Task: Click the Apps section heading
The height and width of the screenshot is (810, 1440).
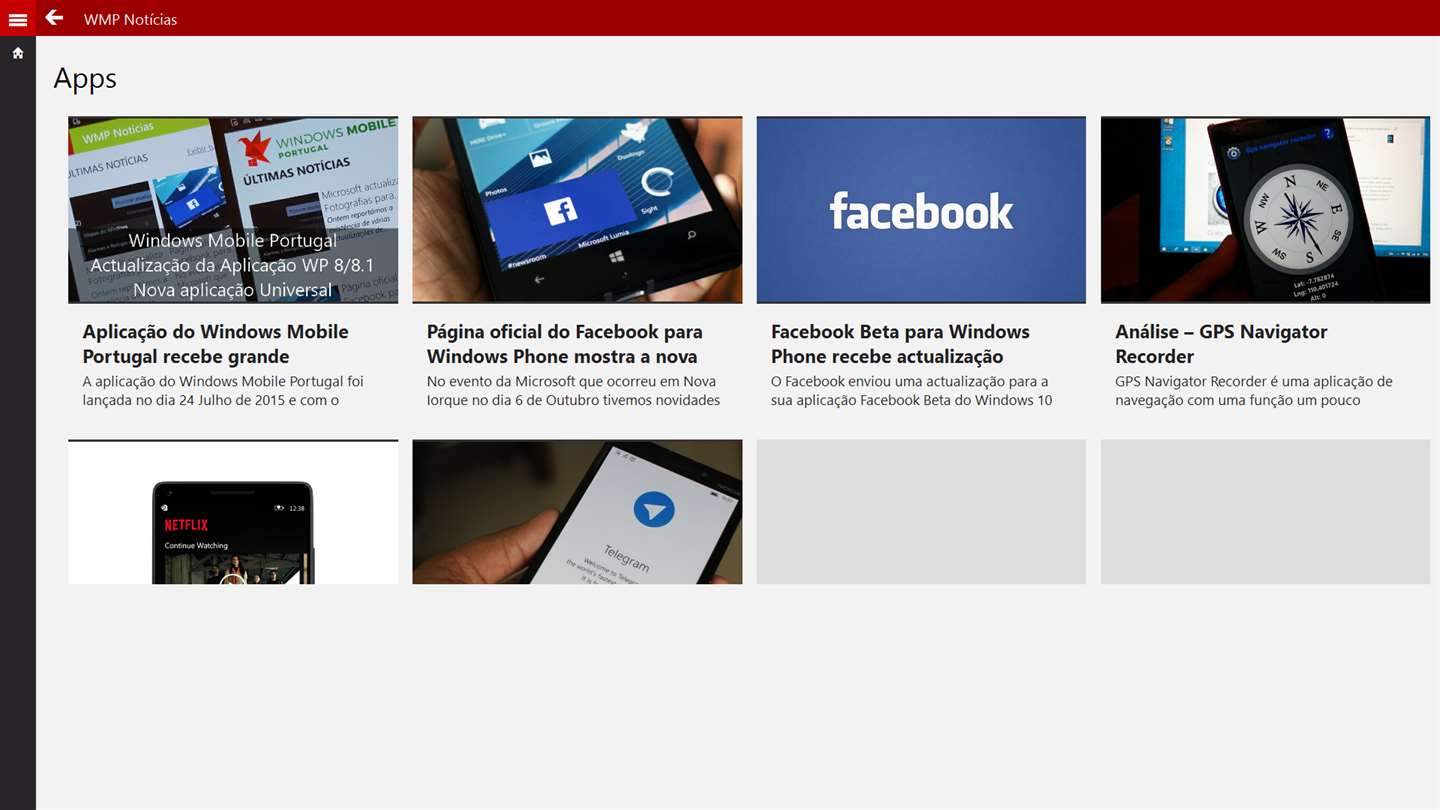Action: [x=85, y=79]
